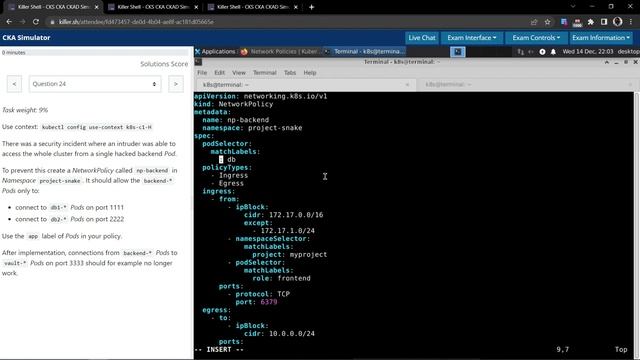This screenshot has width=640, height=360.
Task: Select the first k8s@terminal tab
Action: 305,84
